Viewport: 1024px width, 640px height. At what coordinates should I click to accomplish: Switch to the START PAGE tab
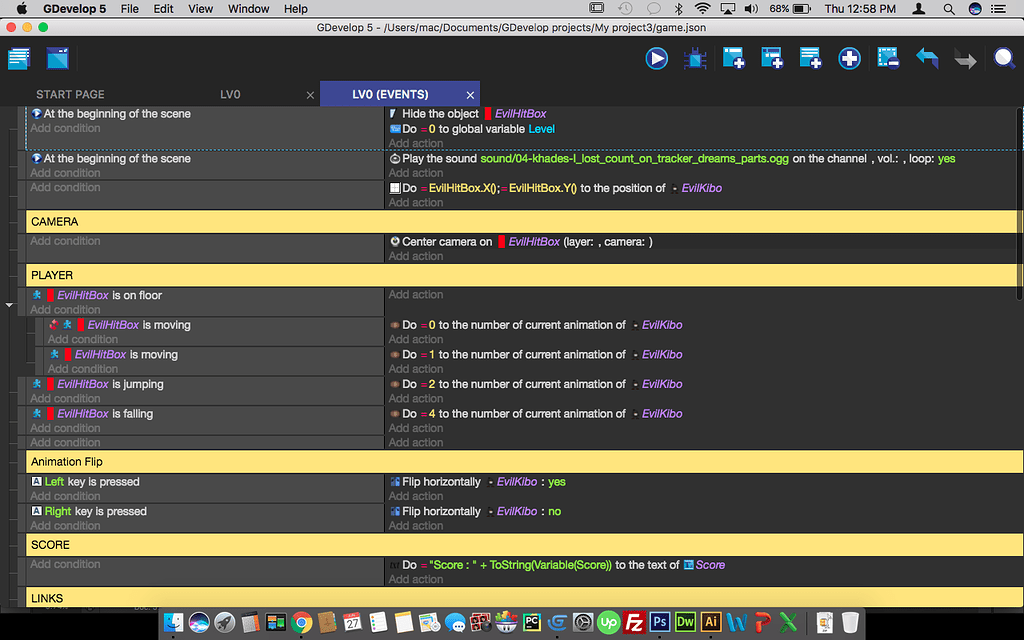tap(70, 94)
